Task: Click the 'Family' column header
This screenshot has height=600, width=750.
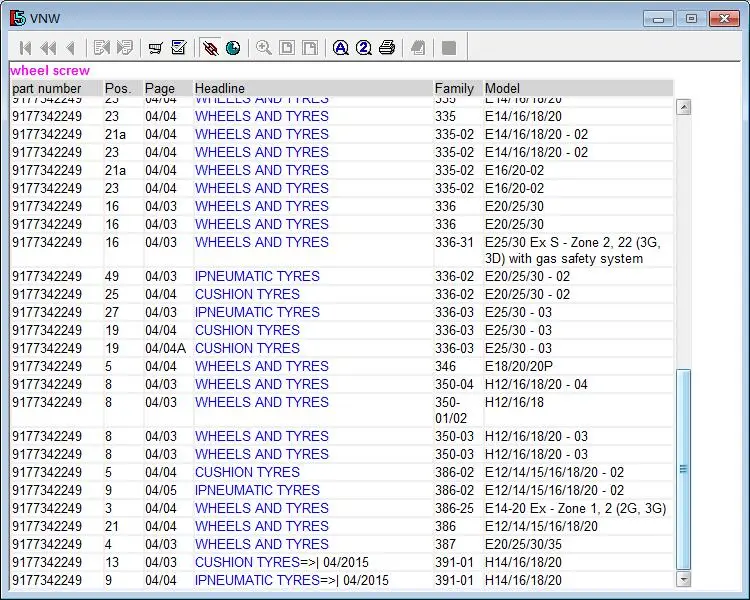Action: (x=456, y=89)
